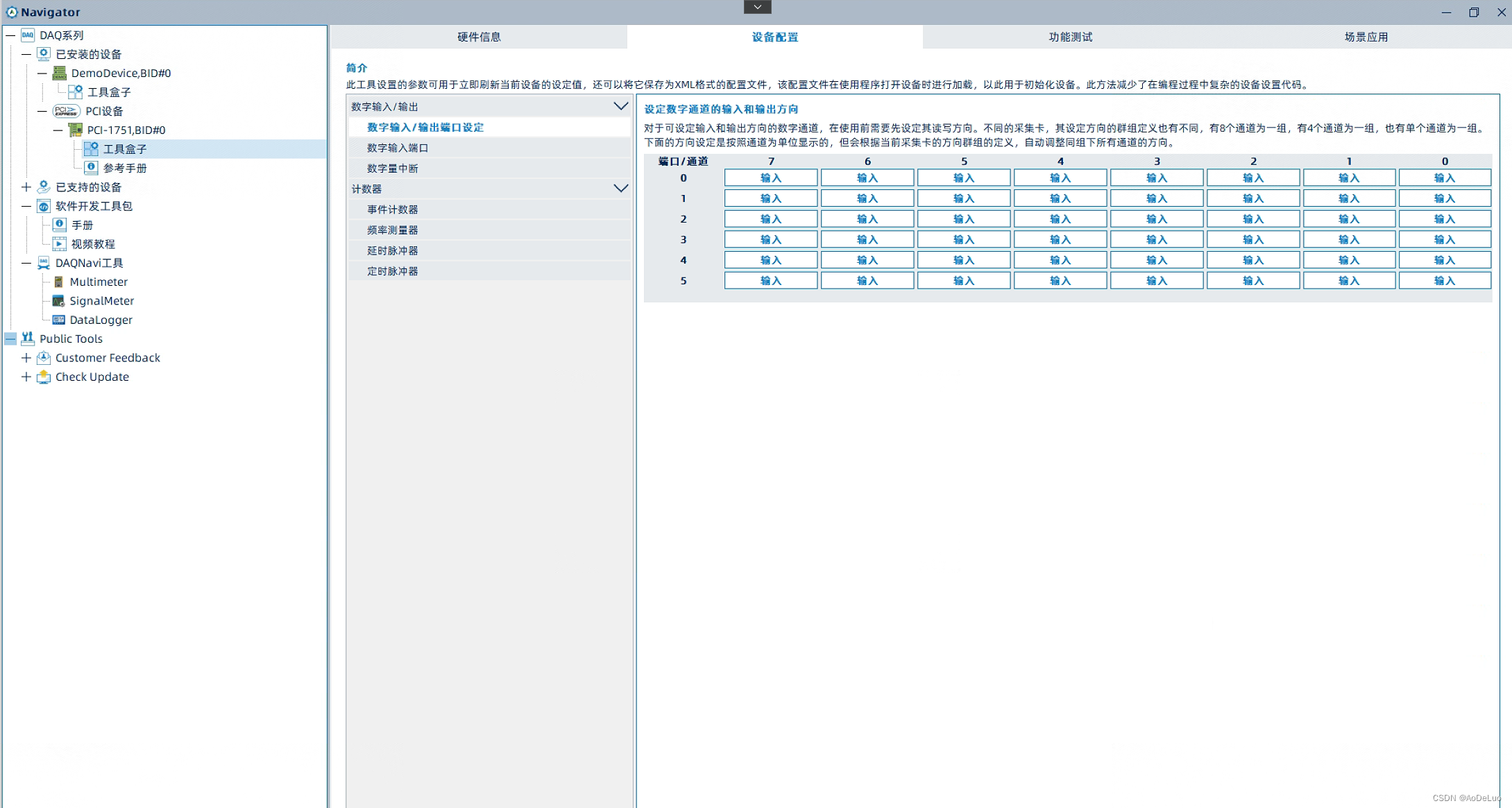Screen dimensions: 1512x808
Task: Click the DAQNavi工具 icon
Action: point(44,263)
